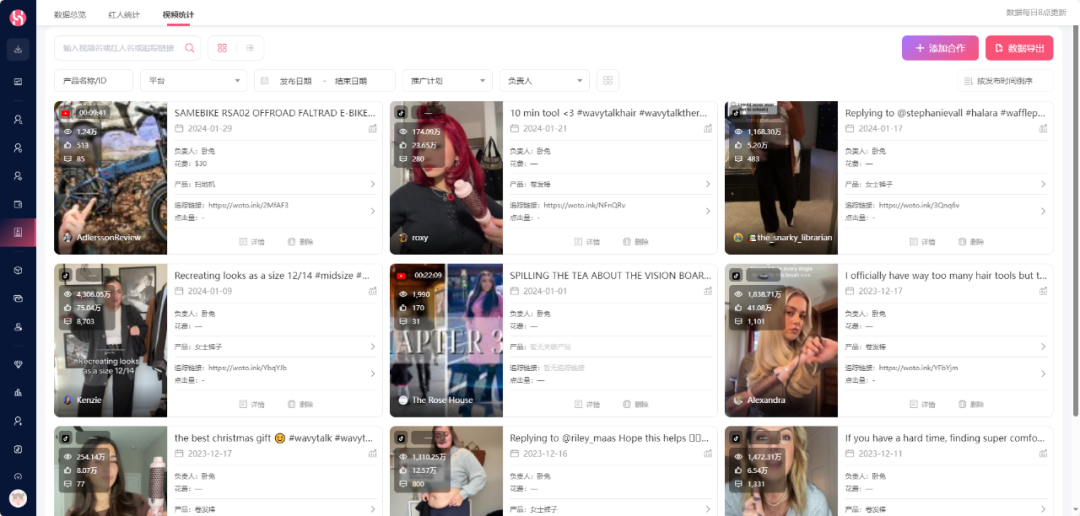Click the grid icon button beside the 负责人 filter
The height and width of the screenshot is (516, 1080).
pos(608,81)
